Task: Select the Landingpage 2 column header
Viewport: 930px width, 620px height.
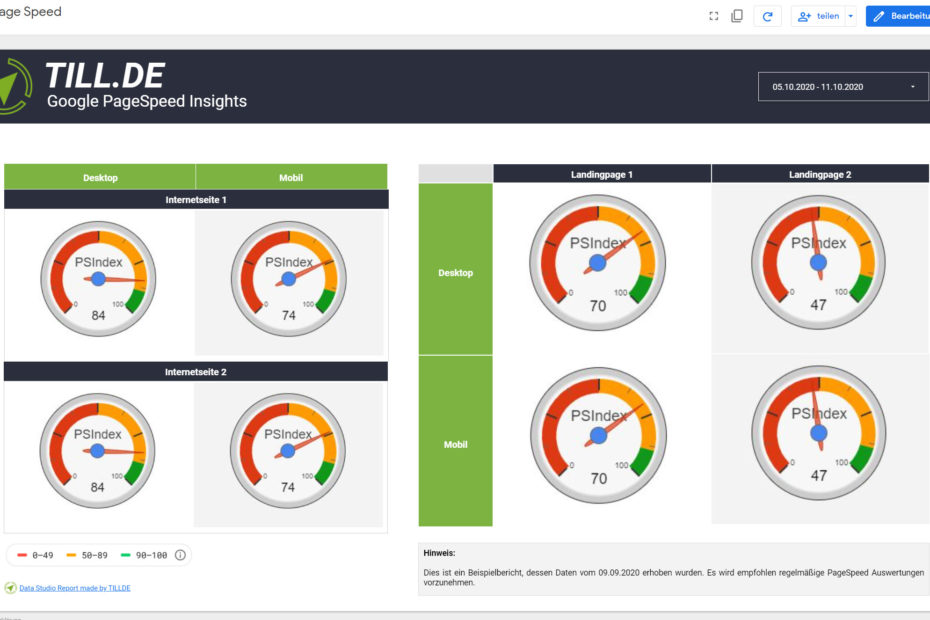Action: pyautogui.click(x=820, y=174)
